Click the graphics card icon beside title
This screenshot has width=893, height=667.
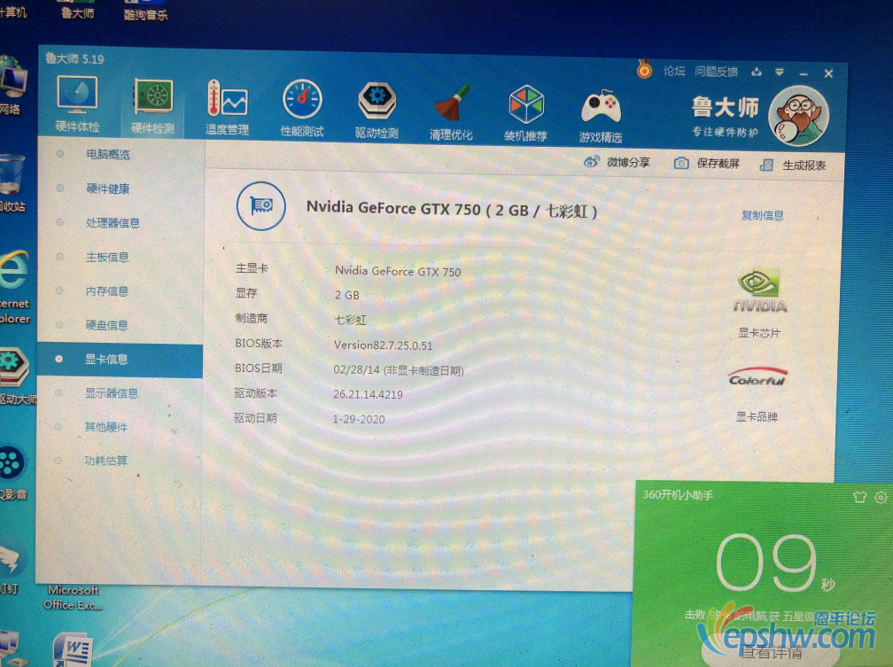[x=261, y=206]
